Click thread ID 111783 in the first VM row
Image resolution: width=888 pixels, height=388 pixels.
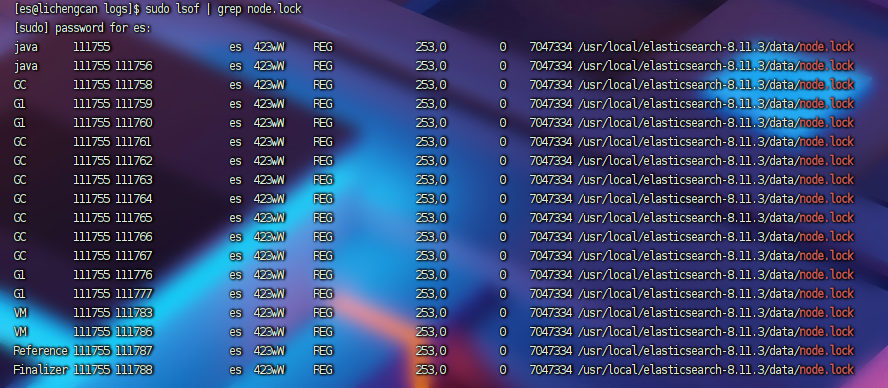pos(134,313)
